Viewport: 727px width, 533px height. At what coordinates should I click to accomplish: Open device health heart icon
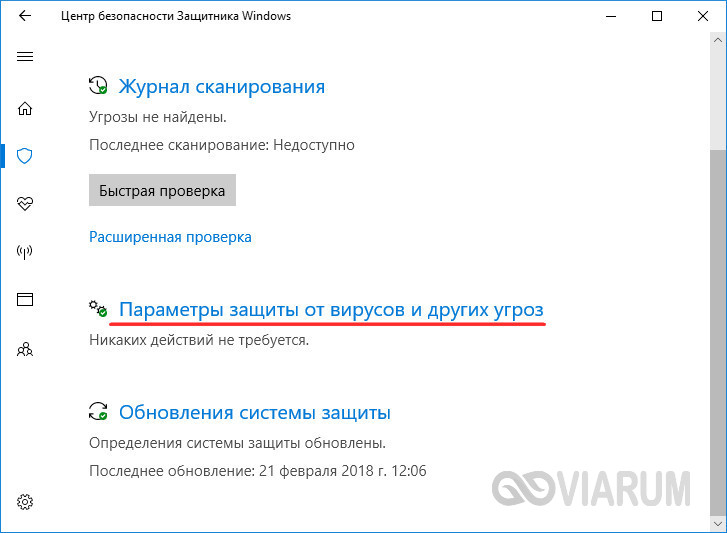[x=25, y=203]
